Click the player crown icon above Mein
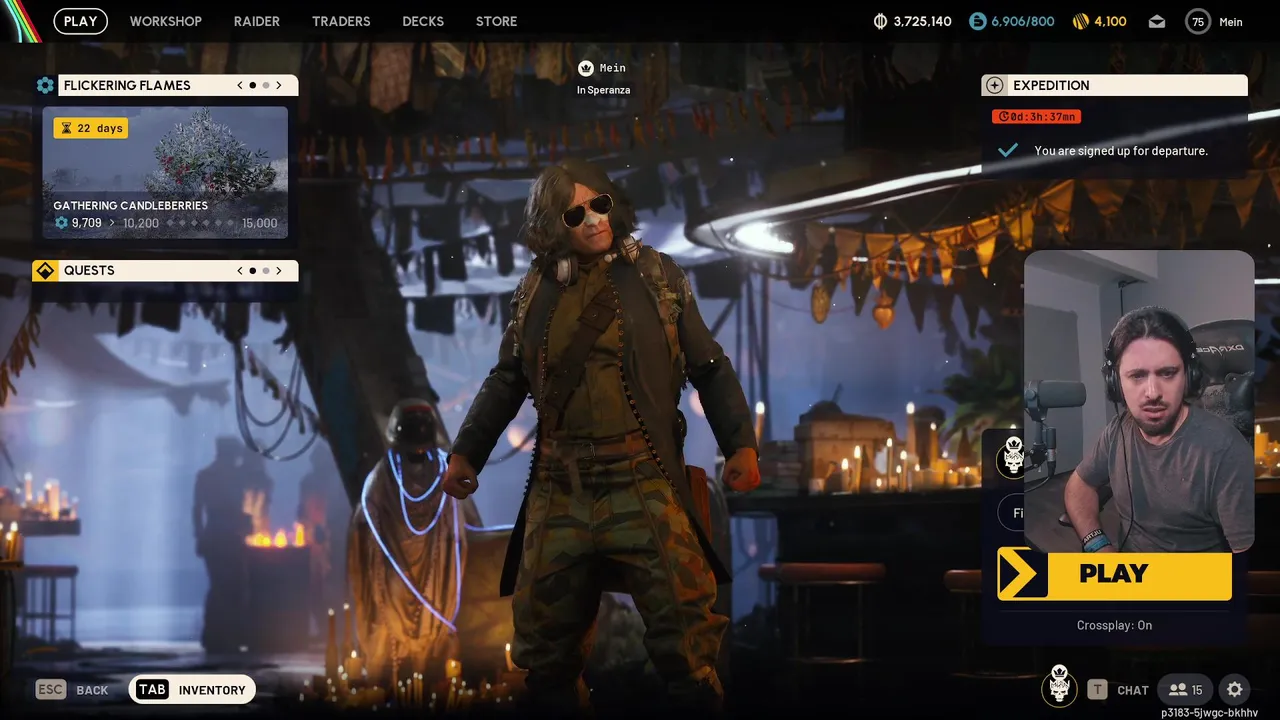 (586, 68)
